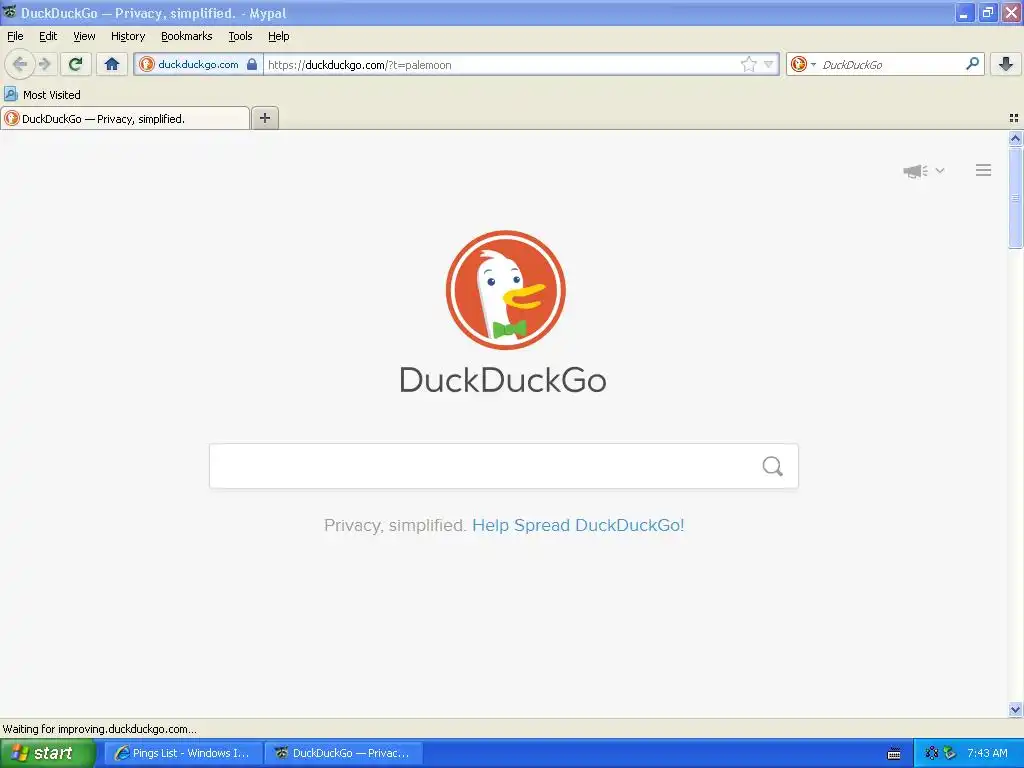The height and width of the screenshot is (768, 1024).
Task: Open URL history dropdown arrow
Action: point(769,64)
